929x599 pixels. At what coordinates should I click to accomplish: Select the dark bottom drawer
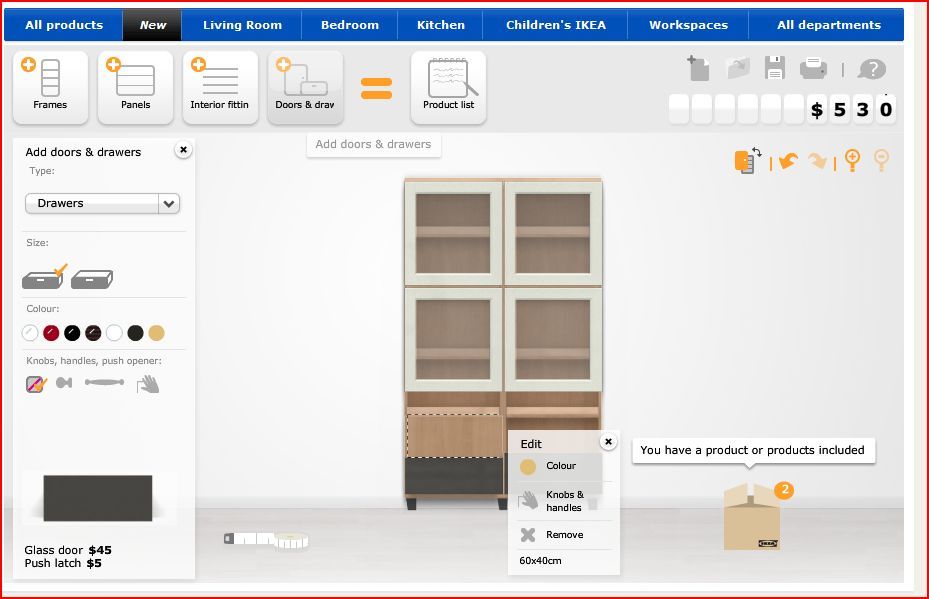[x=454, y=476]
